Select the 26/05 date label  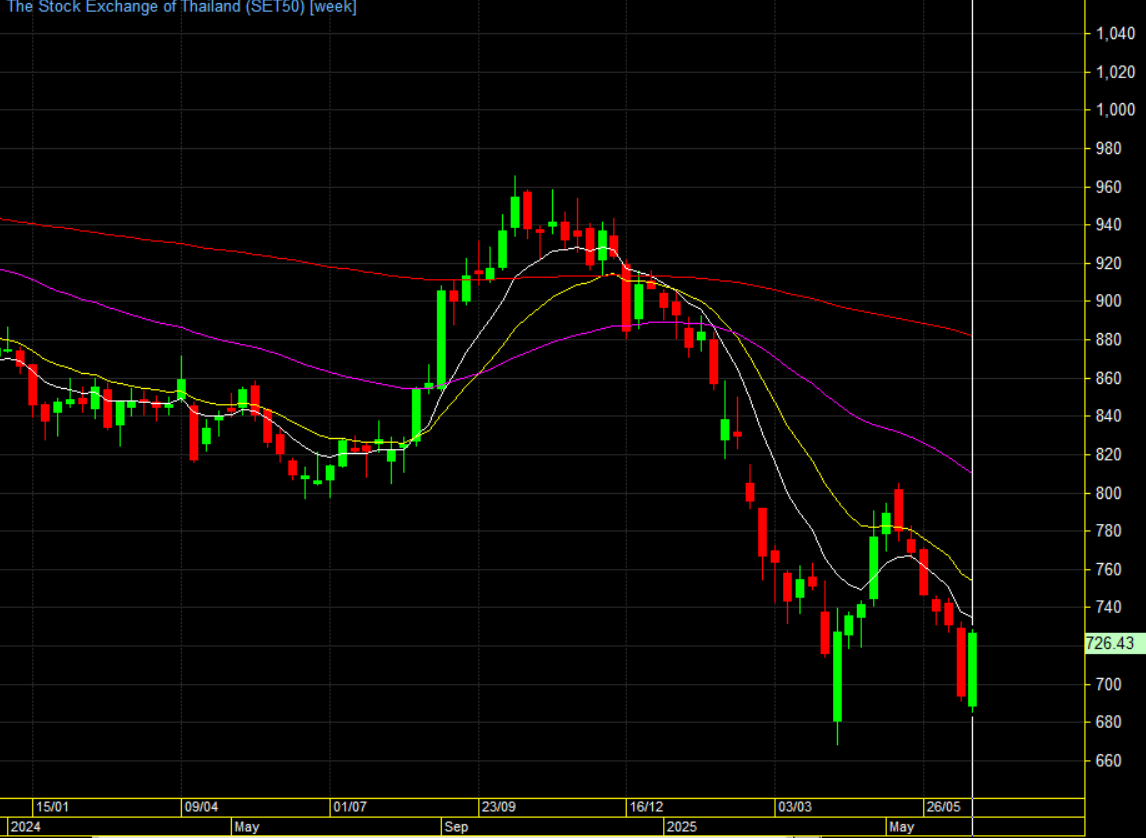(x=943, y=807)
